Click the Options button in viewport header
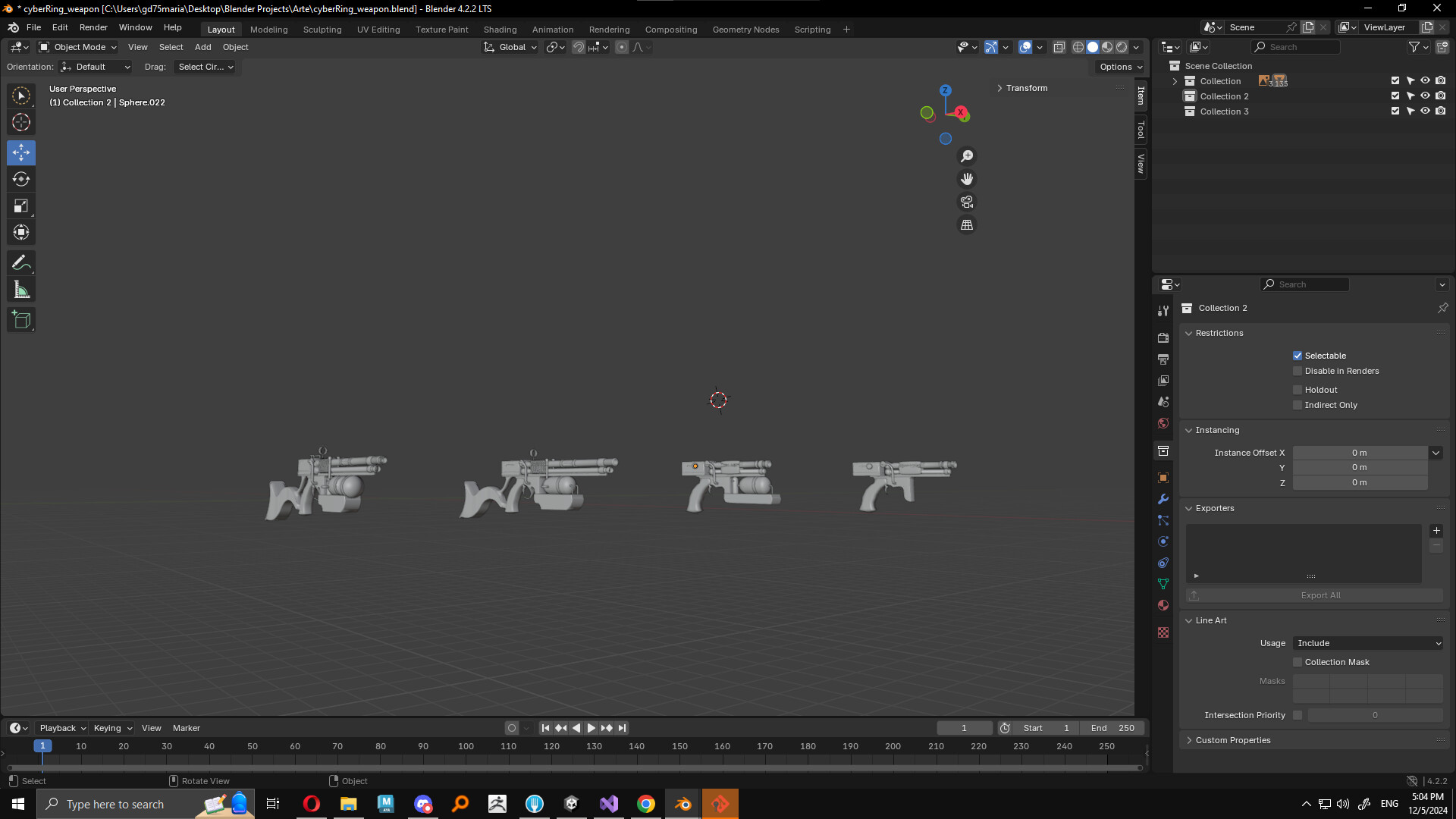Viewport: 1456px width, 819px height. [1120, 67]
